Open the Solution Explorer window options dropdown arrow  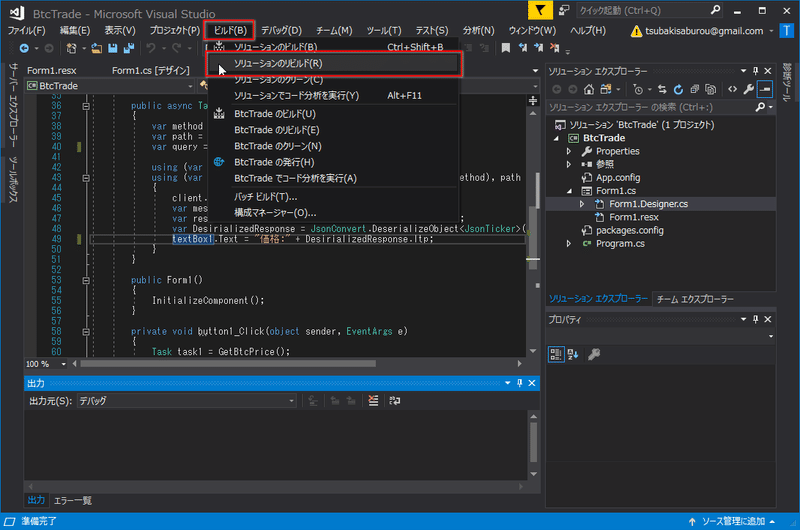click(743, 71)
